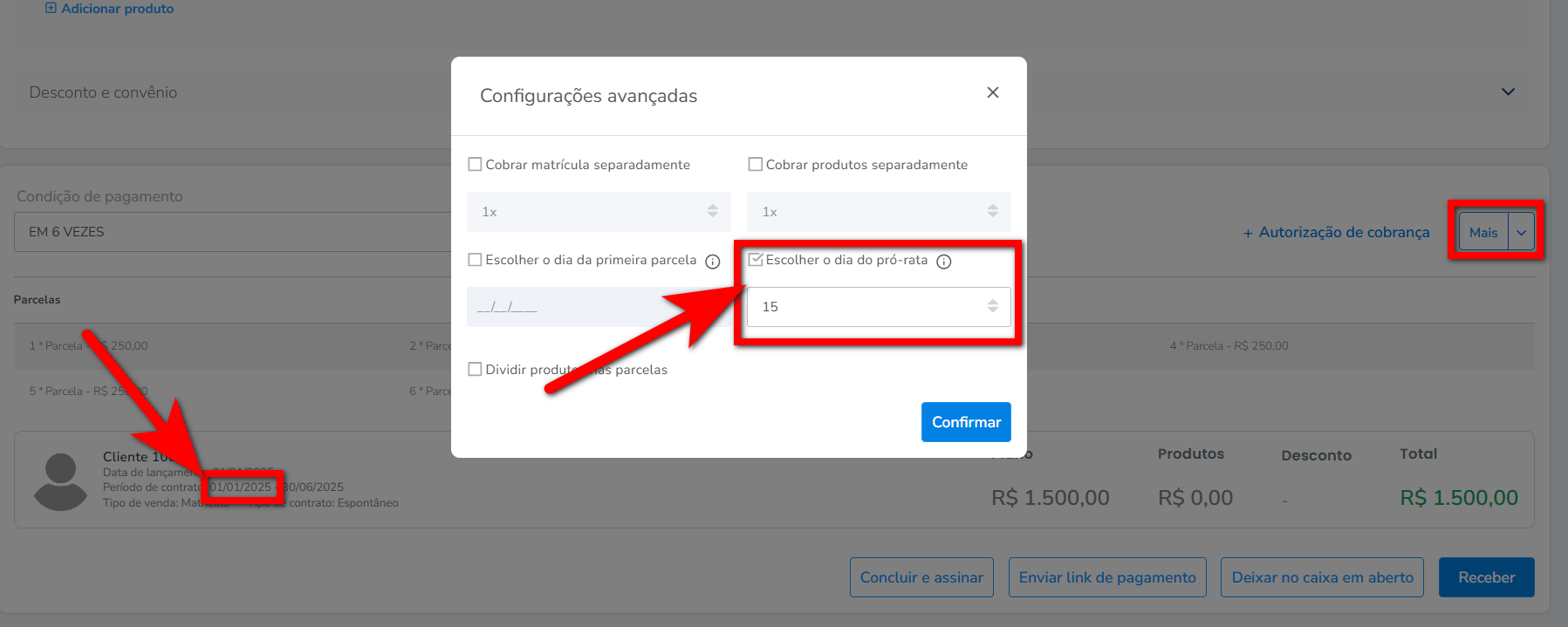The image size is (1568, 627).
Task: Open the produtos installments 1x dropdown
Action: tap(879, 212)
